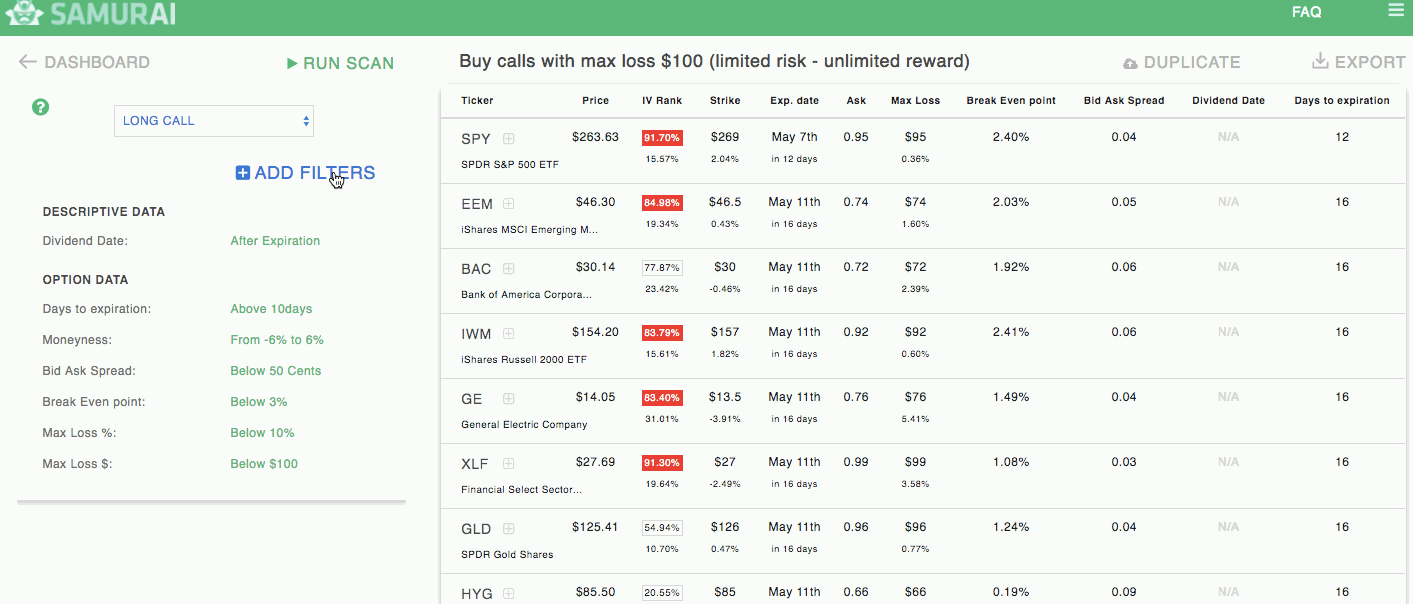The height and width of the screenshot is (604, 1413).
Task: Click the Ticker column header
Action: click(477, 101)
